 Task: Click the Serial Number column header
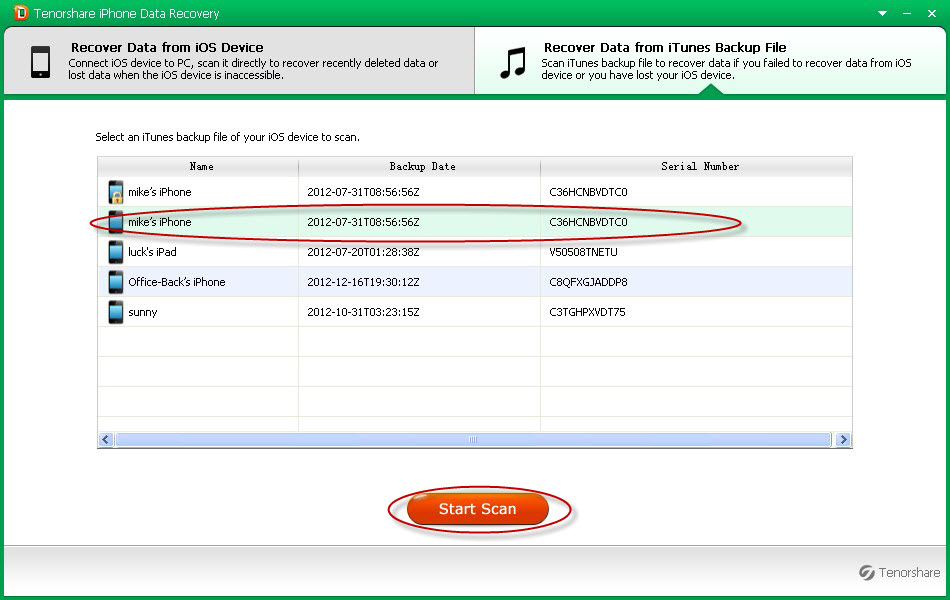click(x=699, y=166)
